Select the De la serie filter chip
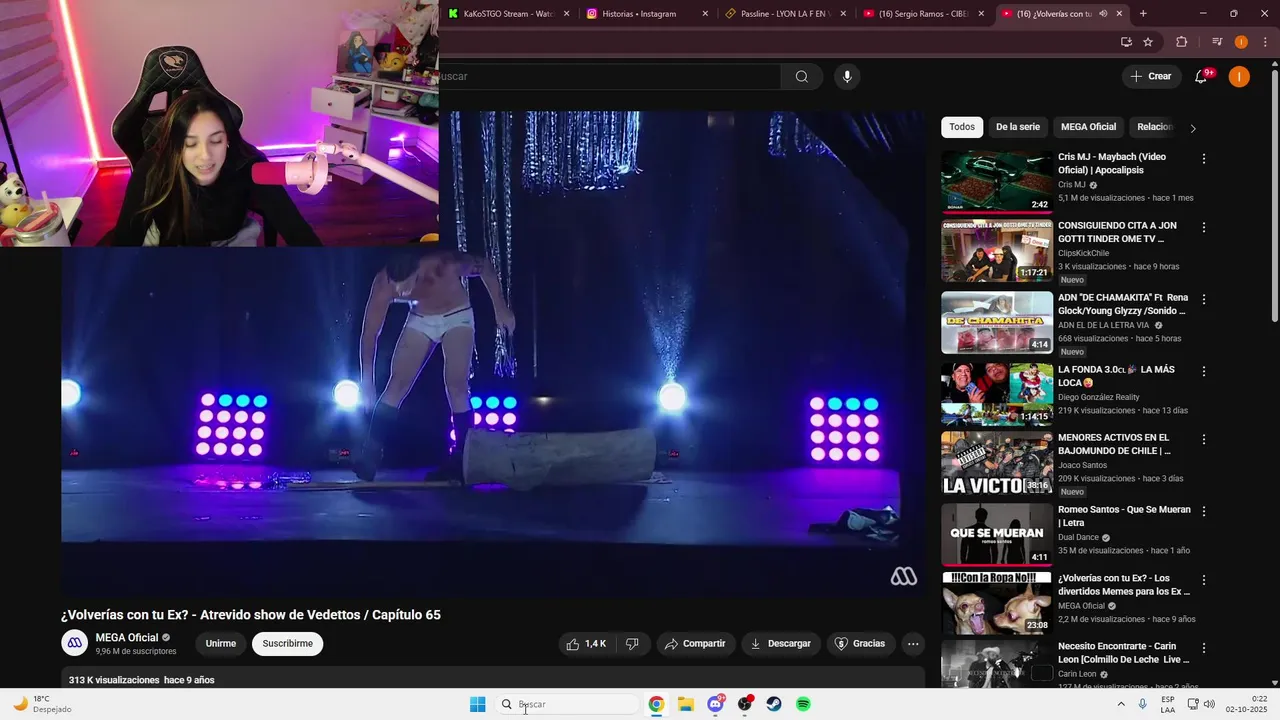 coord(1018,127)
